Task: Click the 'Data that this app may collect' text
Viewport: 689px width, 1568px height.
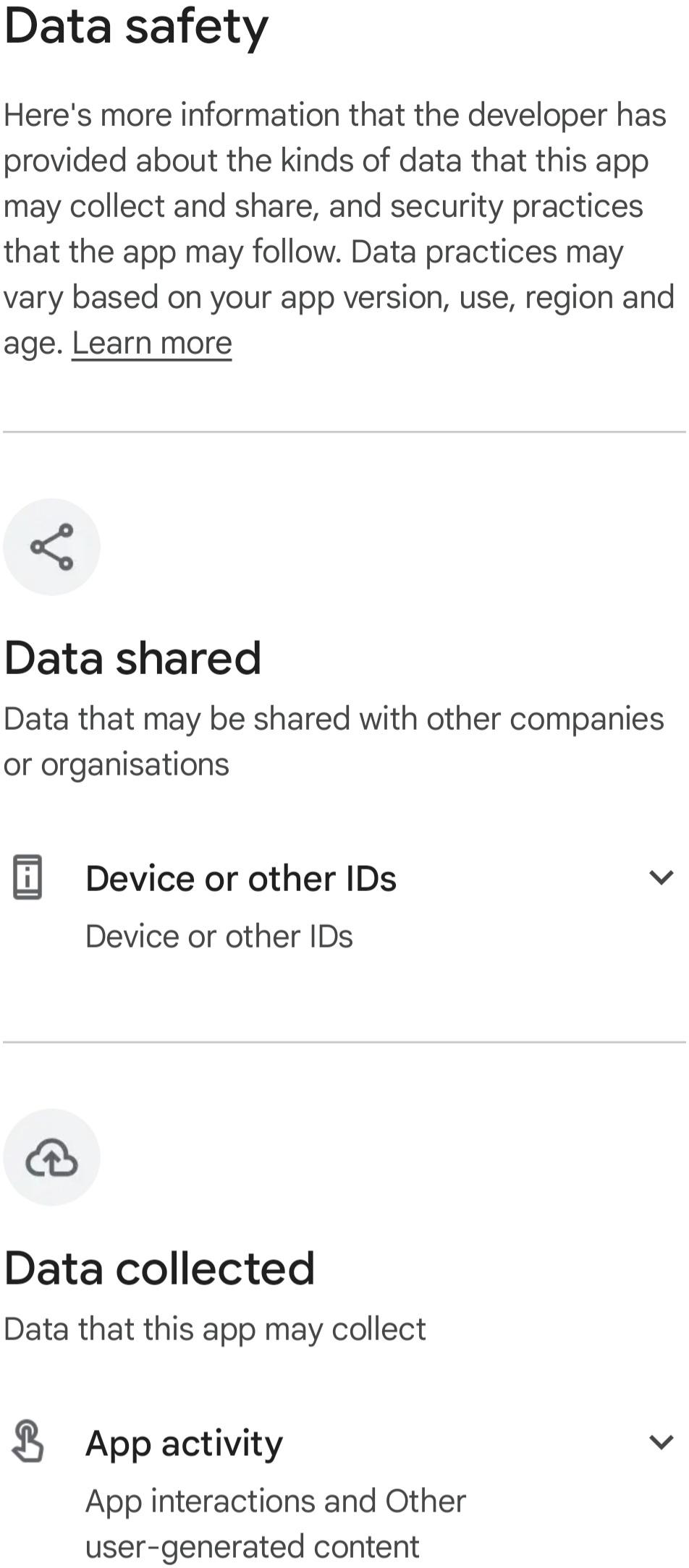Action: (x=215, y=1329)
